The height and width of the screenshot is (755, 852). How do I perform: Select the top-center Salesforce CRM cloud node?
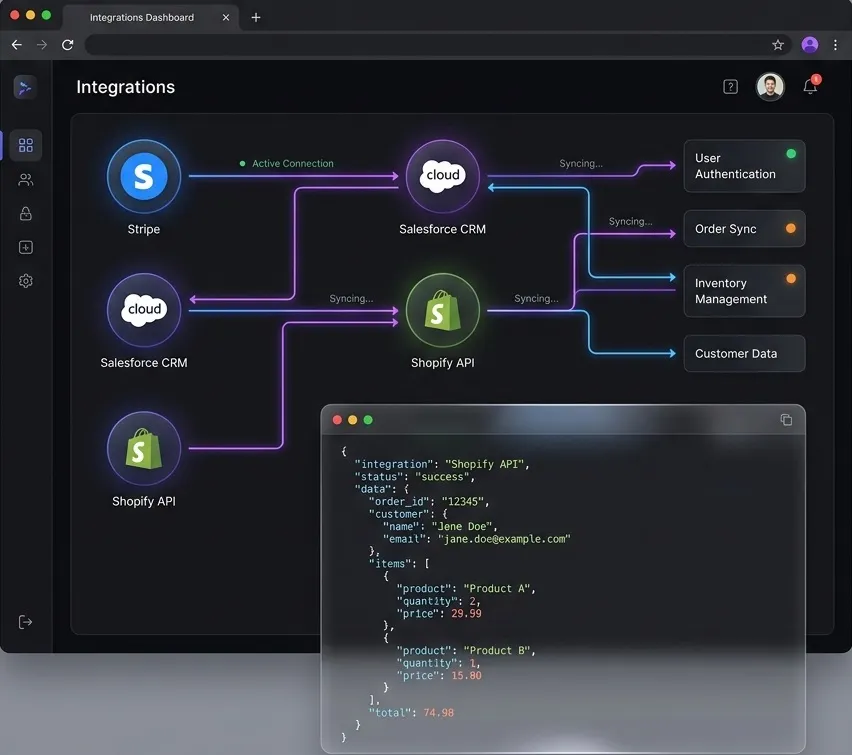443,176
